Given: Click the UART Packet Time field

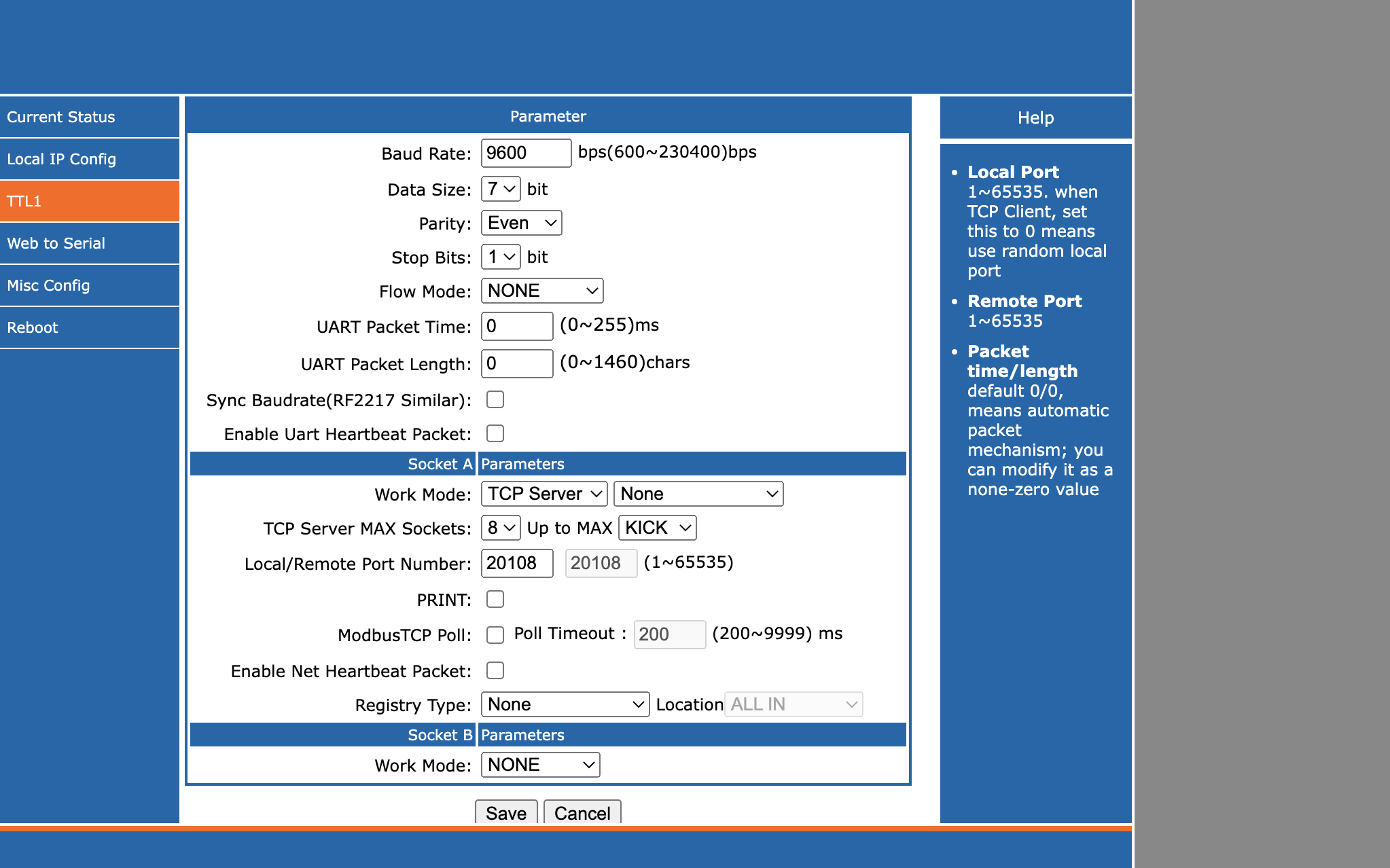Looking at the screenshot, I should (x=517, y=326).
